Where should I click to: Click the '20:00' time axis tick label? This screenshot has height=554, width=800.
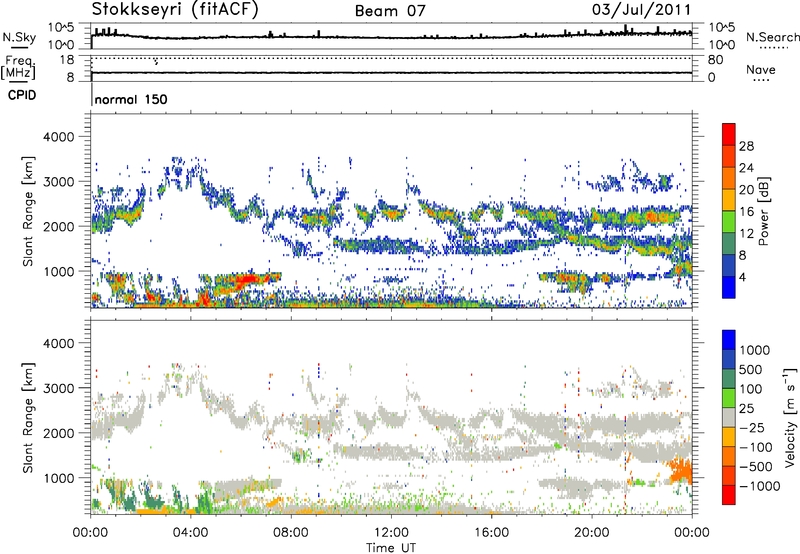(592, 533)
